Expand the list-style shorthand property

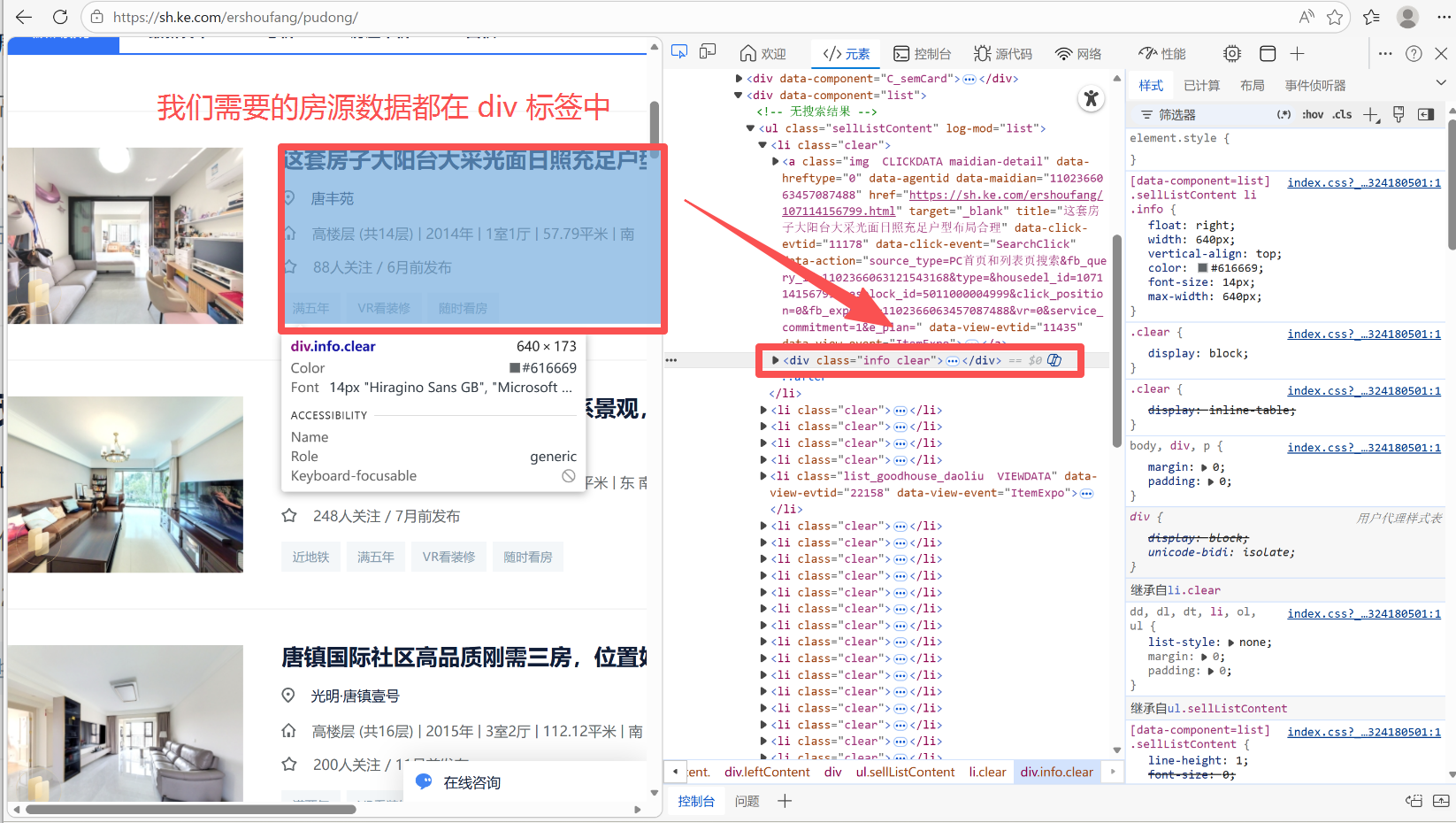click(1231, 642)
